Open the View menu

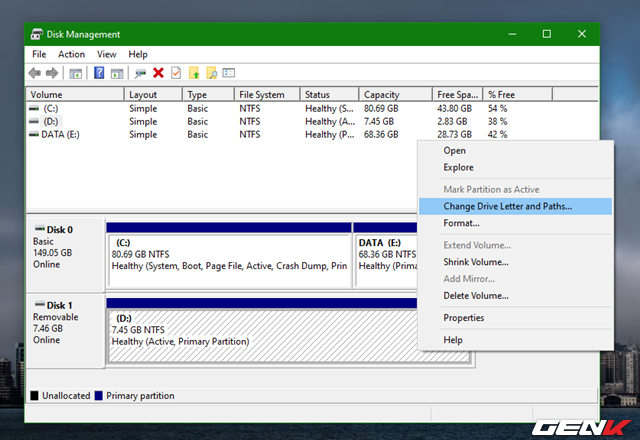point(107,54)
